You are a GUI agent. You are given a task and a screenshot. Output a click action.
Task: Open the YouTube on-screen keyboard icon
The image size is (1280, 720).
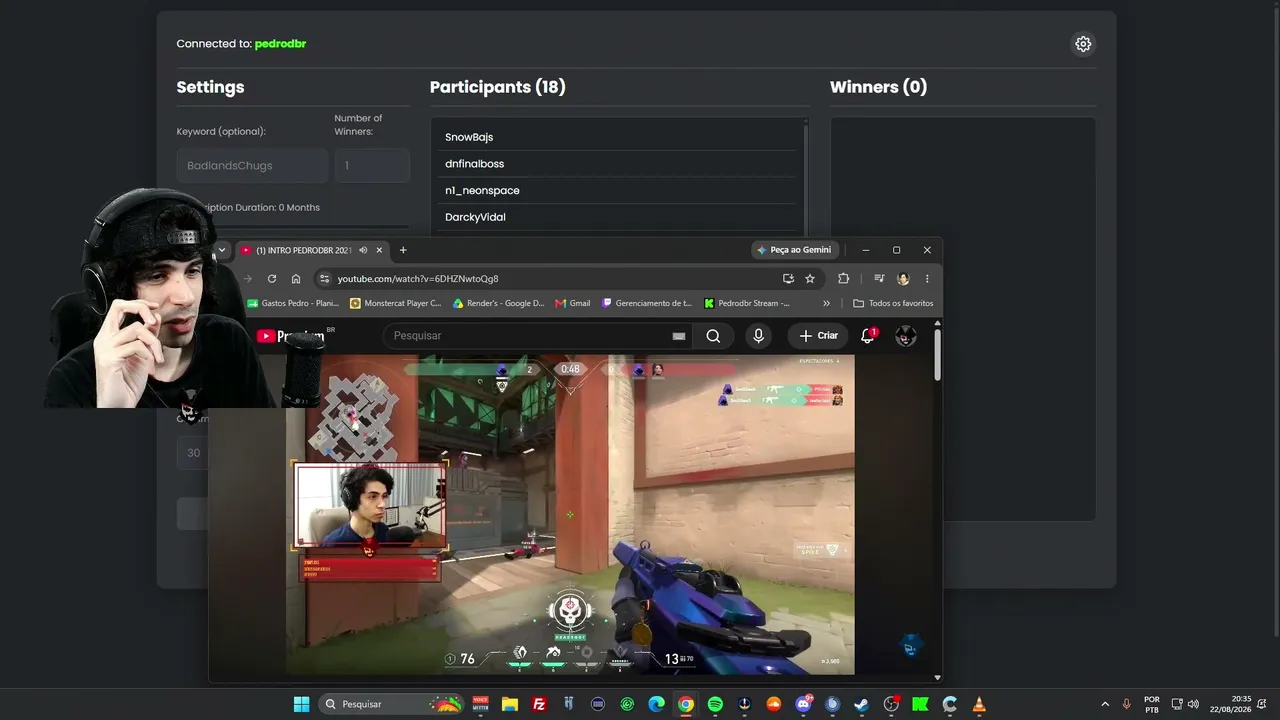click(679, 336)
